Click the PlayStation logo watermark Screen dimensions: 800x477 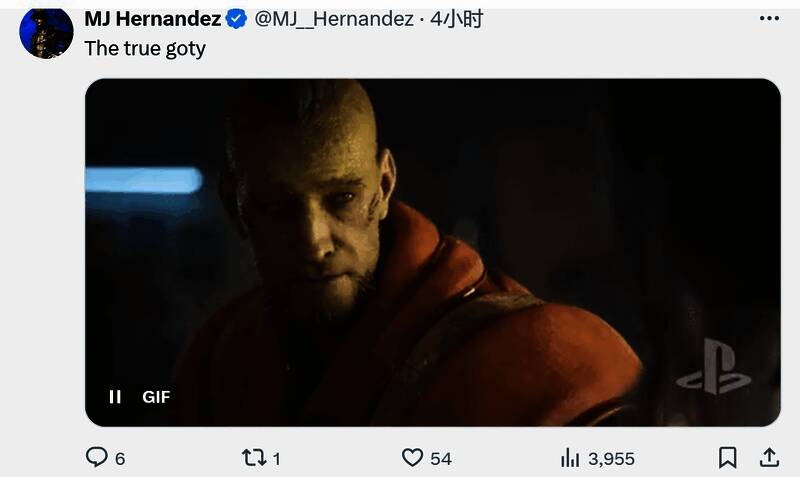[714, 368]
